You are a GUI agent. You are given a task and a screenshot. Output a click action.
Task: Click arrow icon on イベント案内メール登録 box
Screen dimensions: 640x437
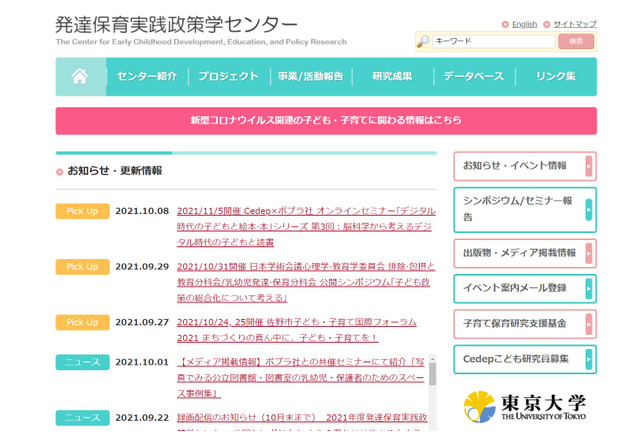click(589, 288)
